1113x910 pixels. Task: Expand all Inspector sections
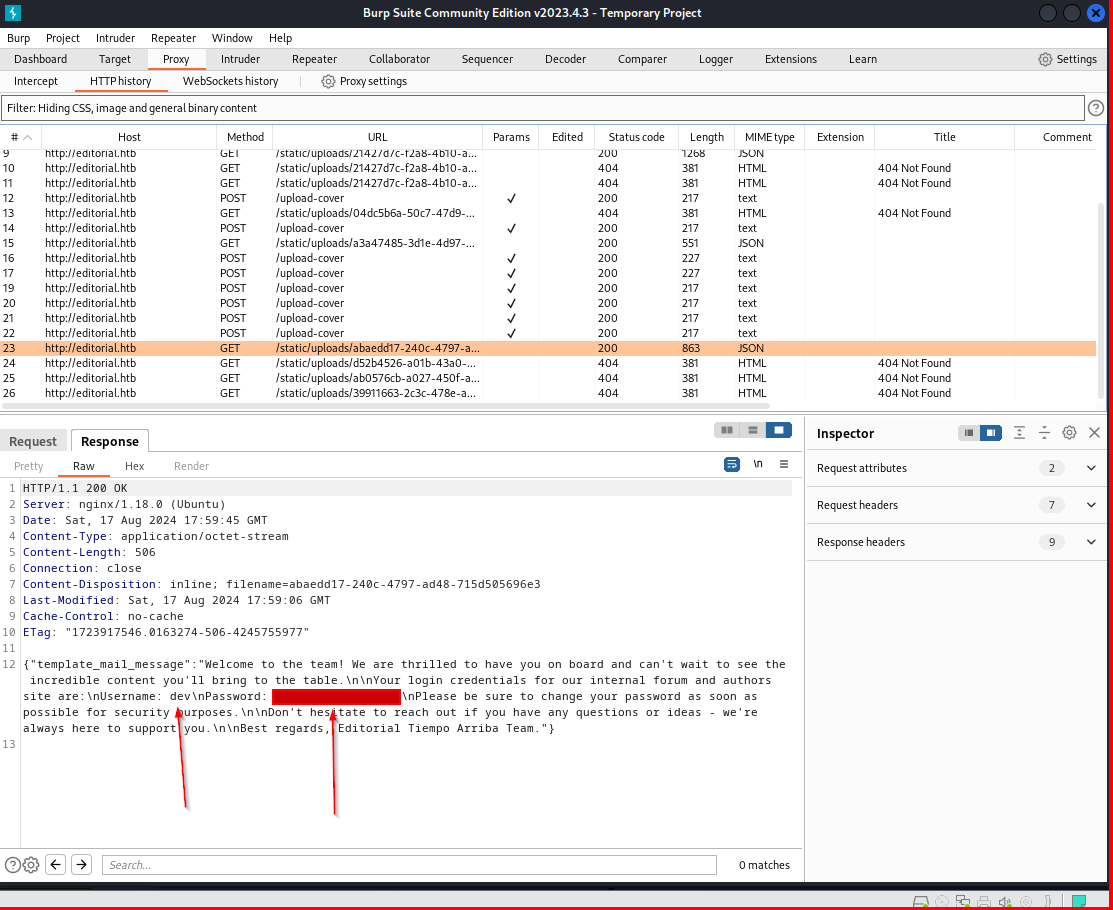pyautogui.click(x=1019, y=433)
